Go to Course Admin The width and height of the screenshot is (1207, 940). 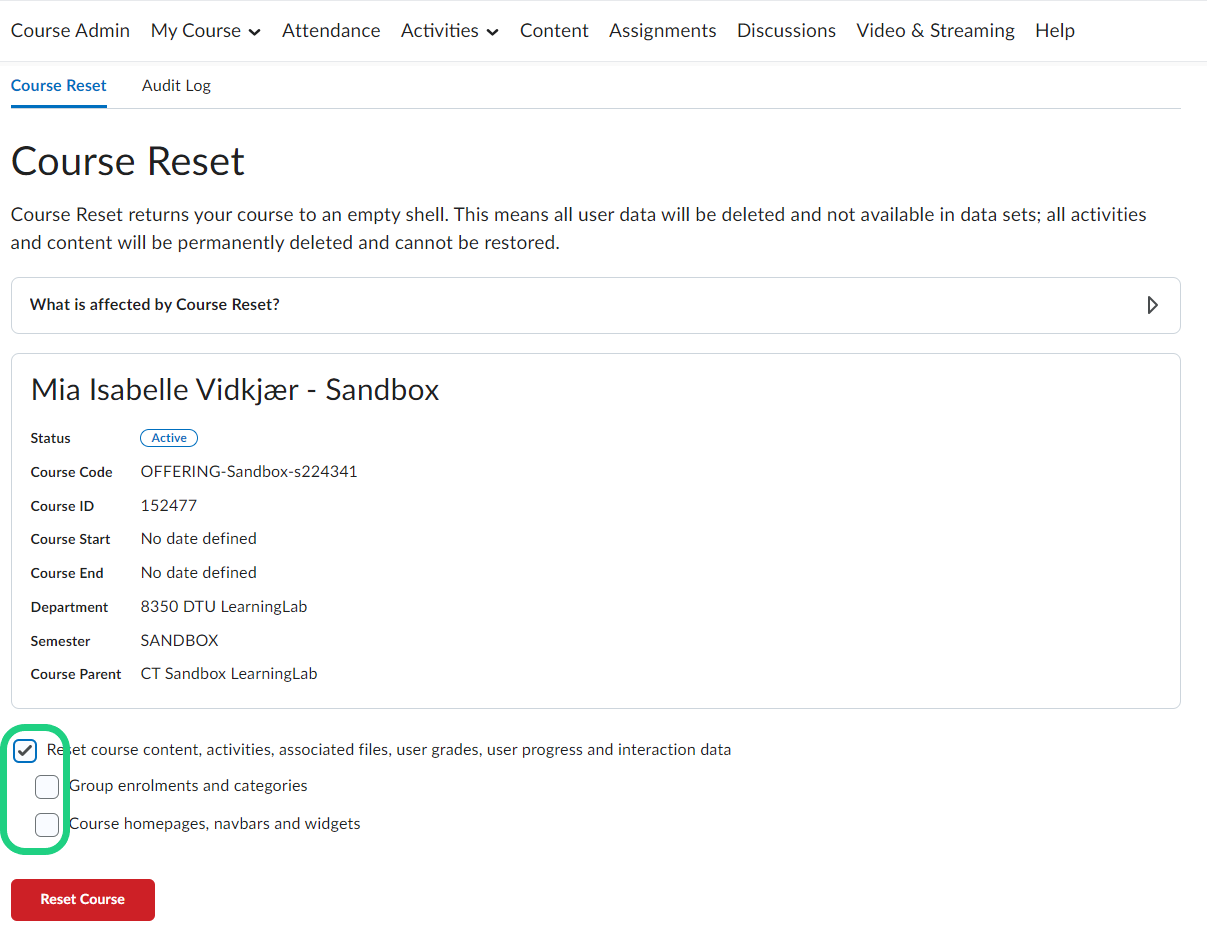70,31
